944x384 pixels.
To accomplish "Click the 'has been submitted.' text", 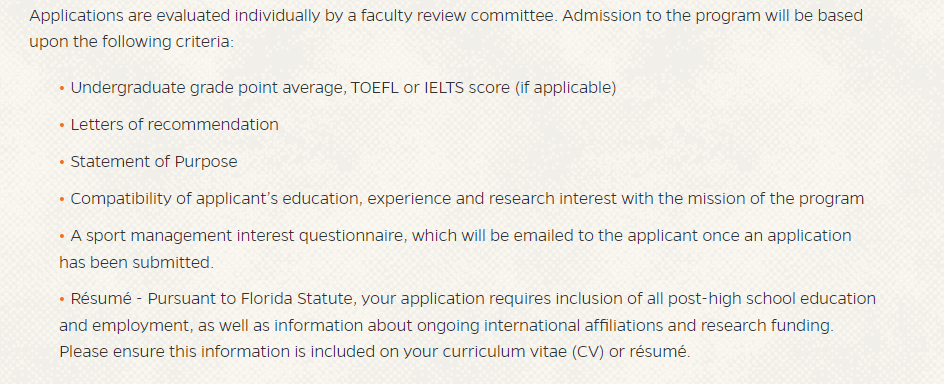I will point(137,262).
